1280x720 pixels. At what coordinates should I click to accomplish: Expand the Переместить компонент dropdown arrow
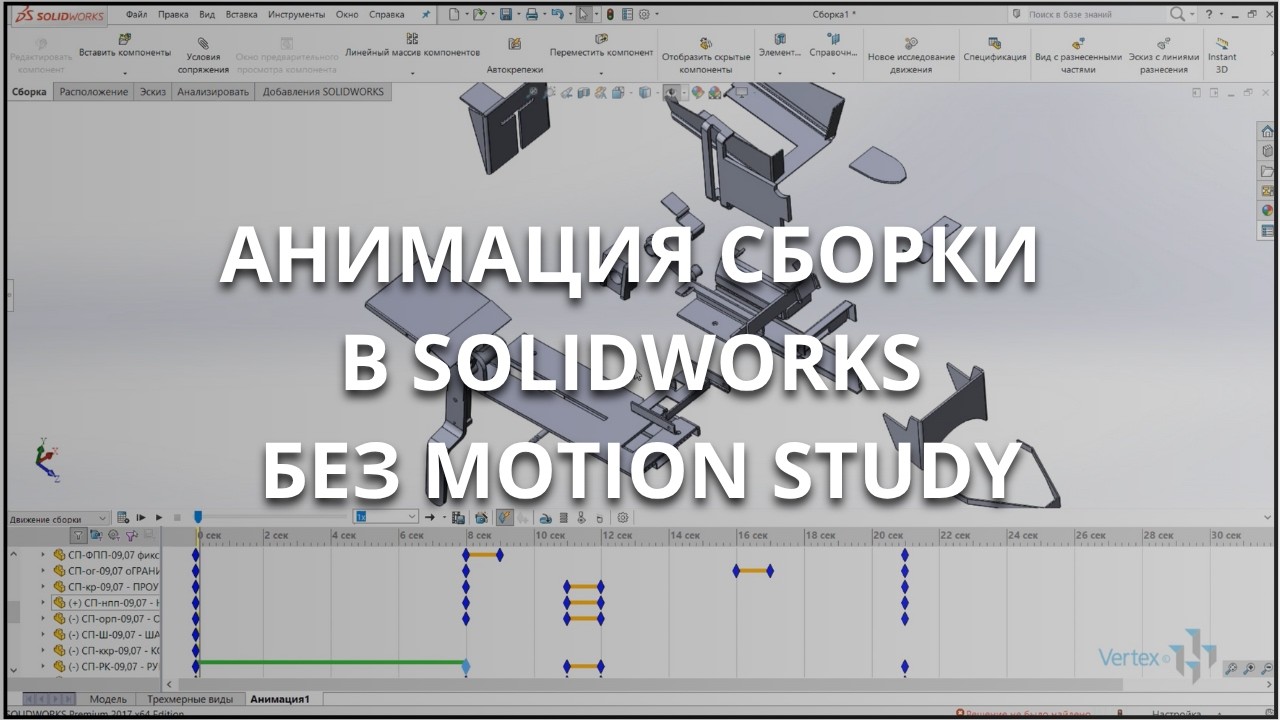601,72
